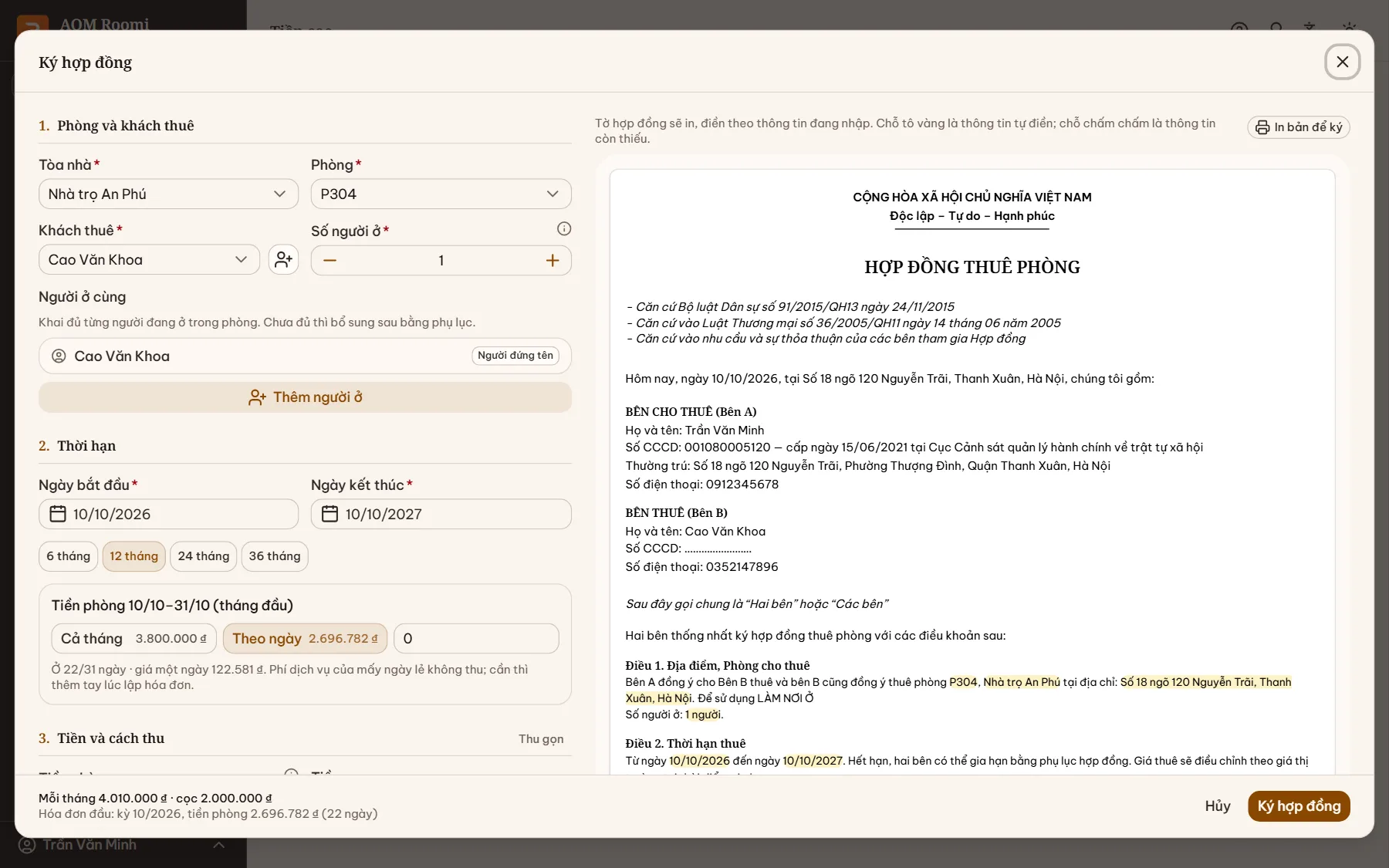Click Hủy to cancel
The height and width of the screenshot is (868, 1389).
tap(1218, 806)
